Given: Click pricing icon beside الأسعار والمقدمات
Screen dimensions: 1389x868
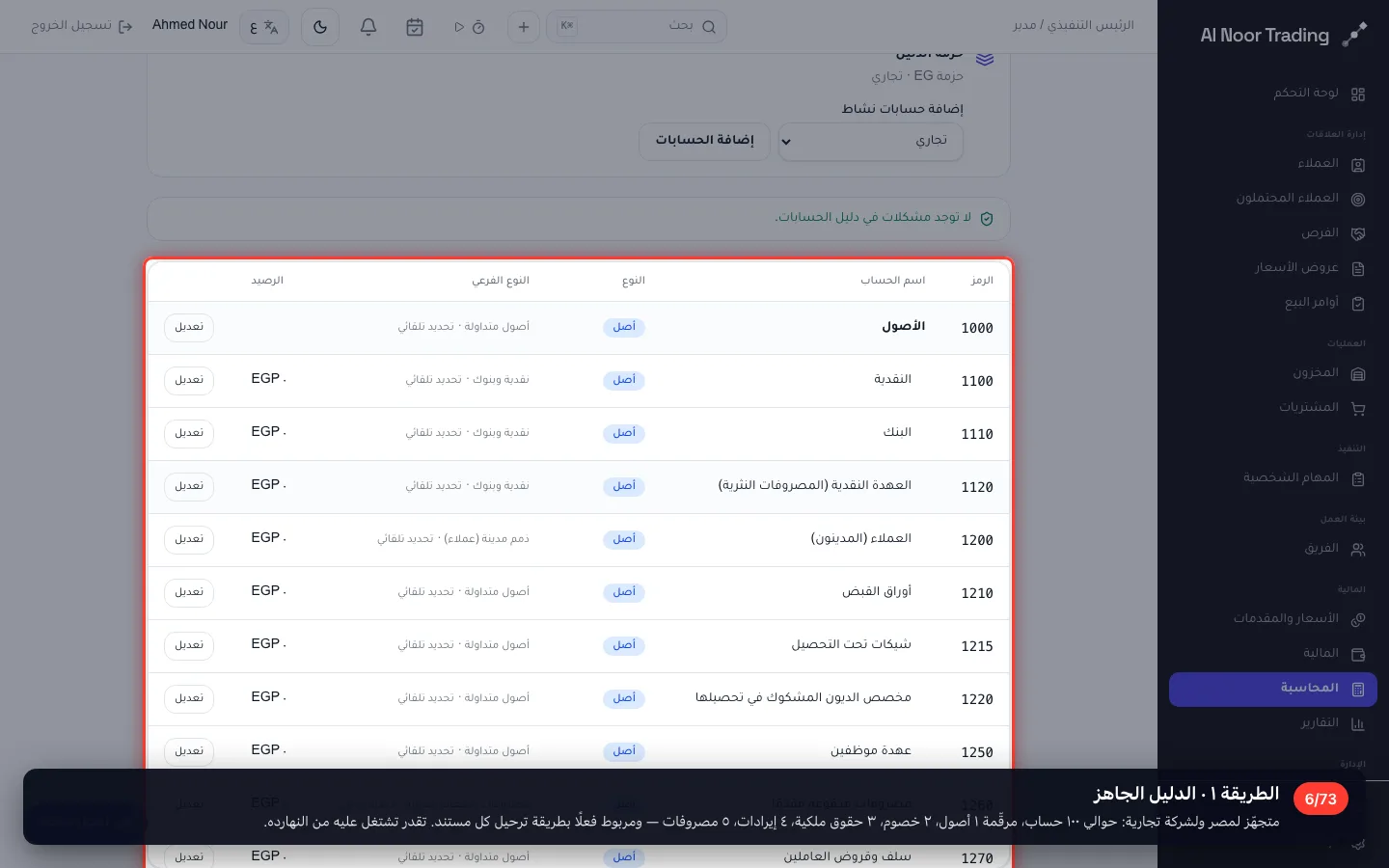Looking at the screenshot, I should coord(1358,620).
